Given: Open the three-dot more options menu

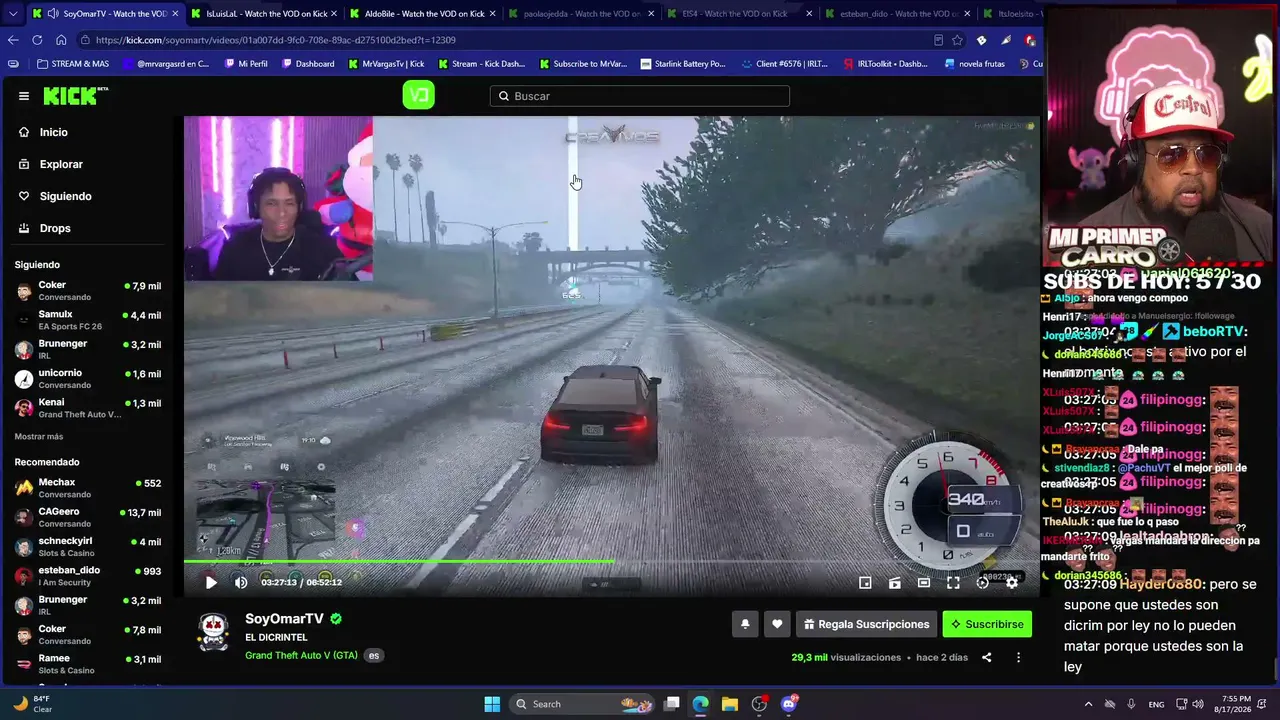Looking at the screenshot, I should pyautogui.click(x=1018, y=657).
